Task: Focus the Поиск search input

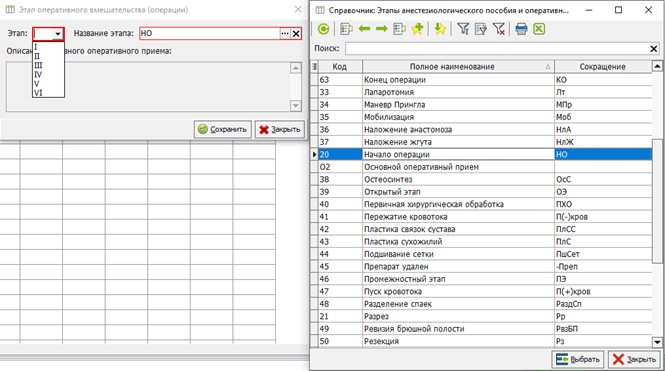Action: click(497, 49)
